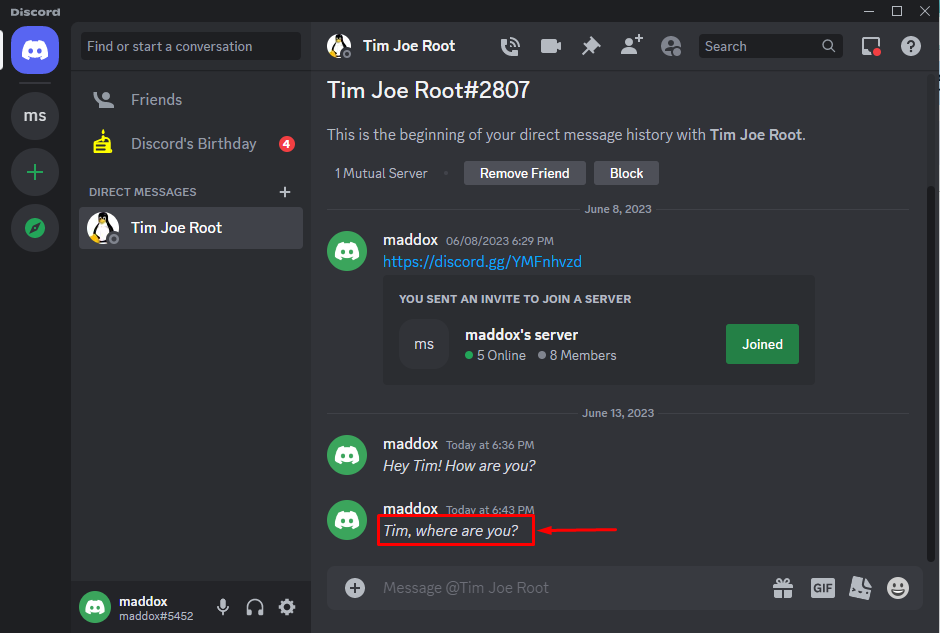Open the GIF picker
Image resolution: width=940 pixels, height=633 pixels.
[x=822, y=588]
